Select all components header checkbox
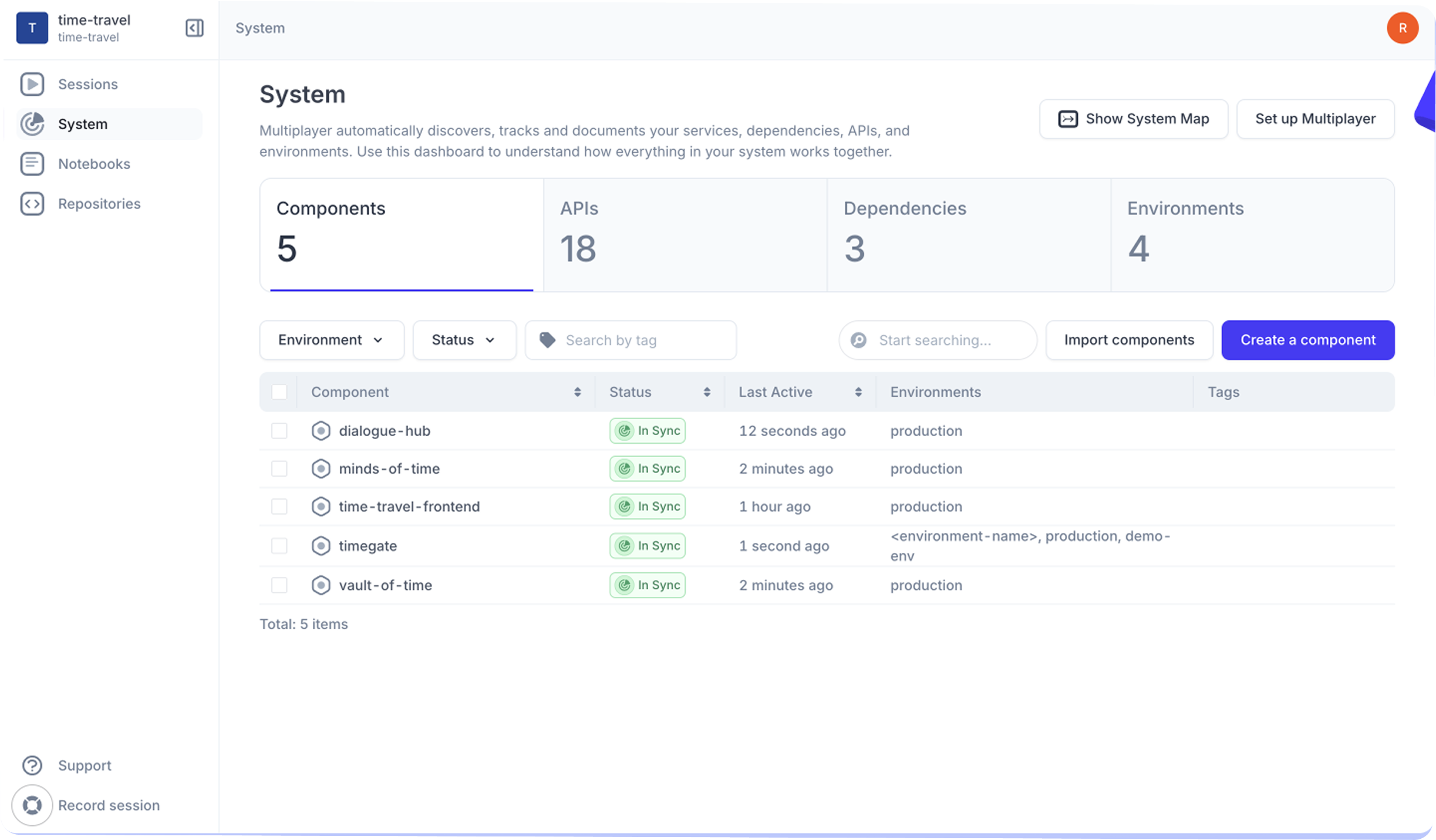The height and width of the screenshot is (840, 1436). click(x=279, y=392)
